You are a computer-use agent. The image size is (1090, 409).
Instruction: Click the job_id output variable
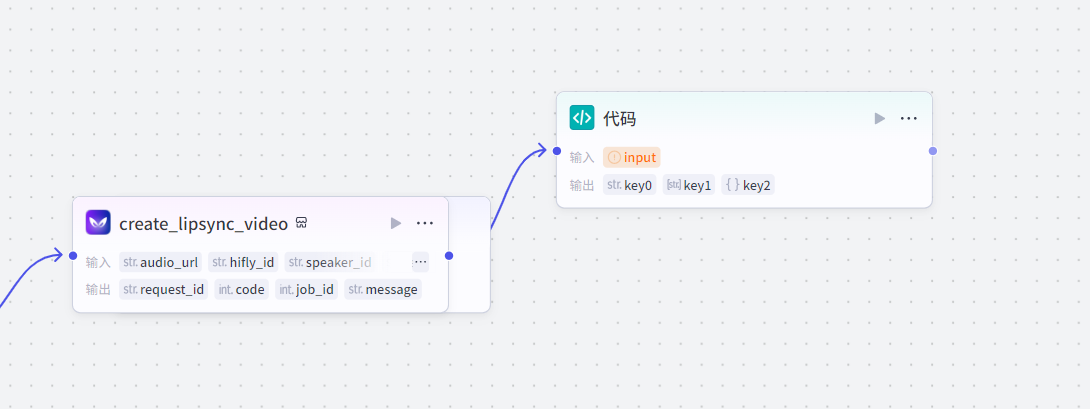(306, 289)
